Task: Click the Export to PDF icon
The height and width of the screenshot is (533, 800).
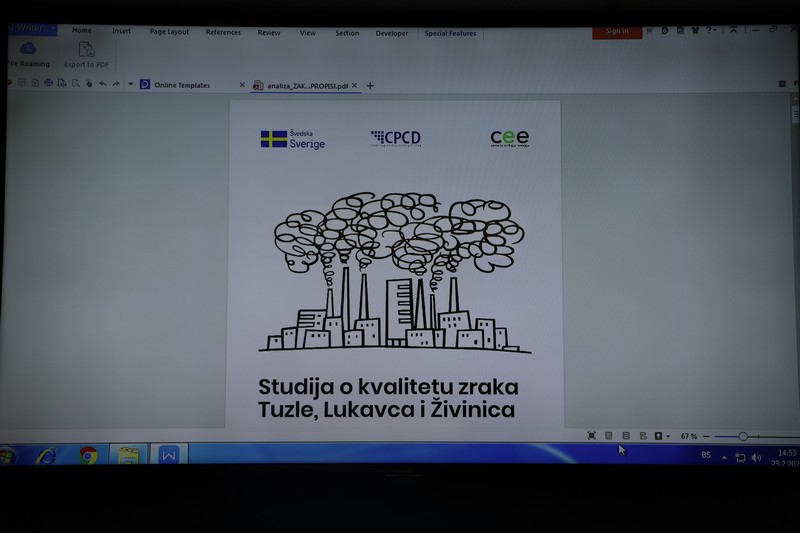Action: [86, 50]
